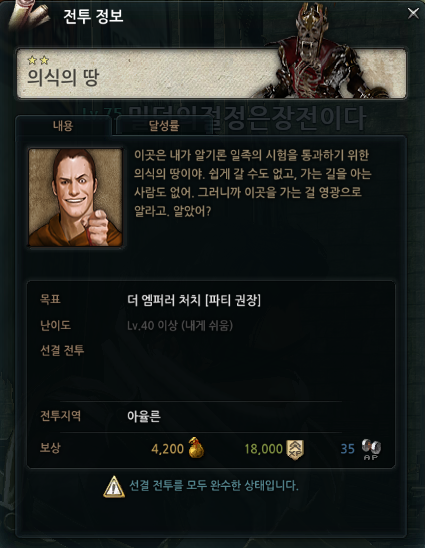Viewport: 425px width, 548px height.
Task: Open the 달성률 tab
Action: [x=164, y=125]
